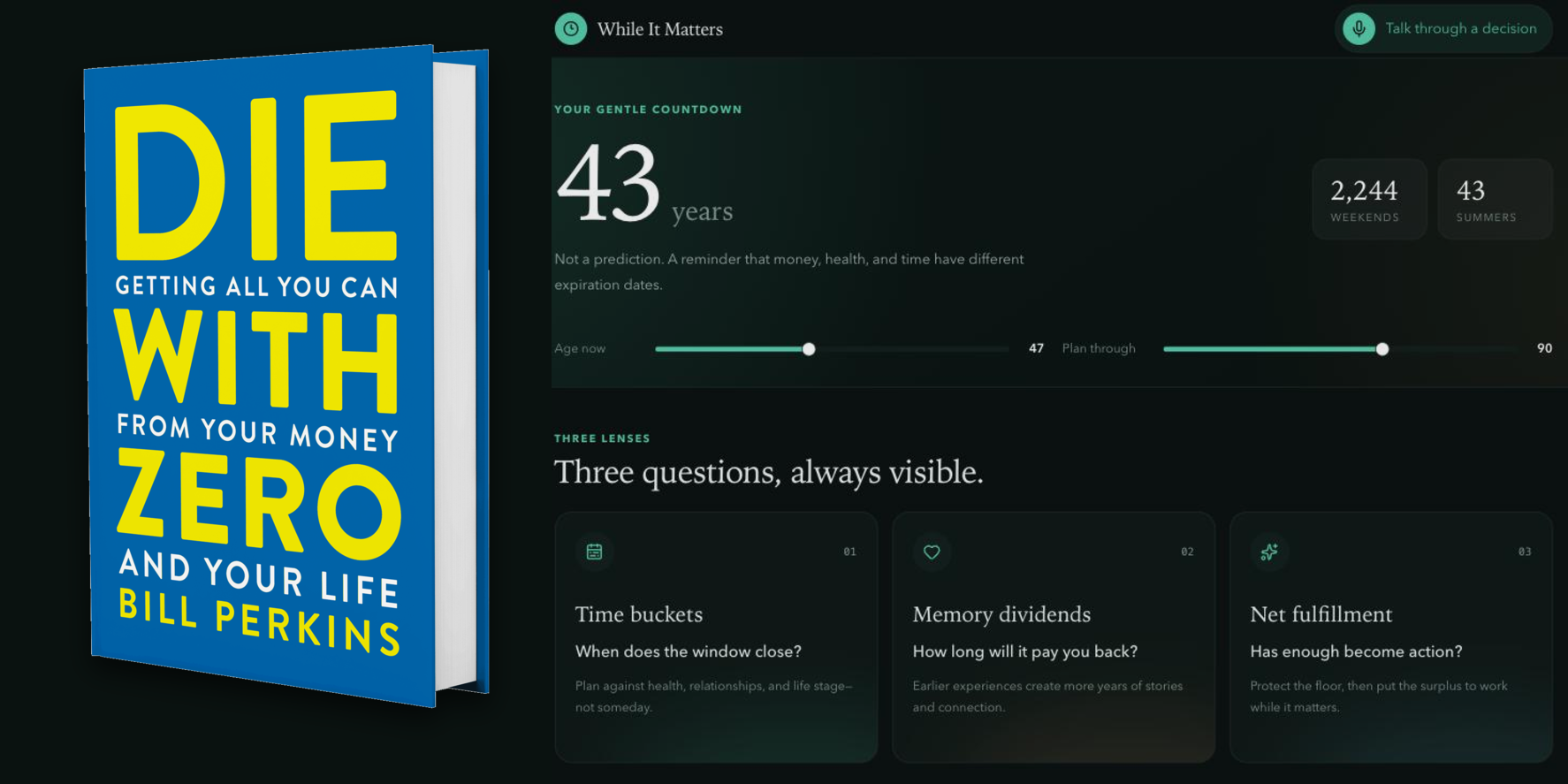1568x784 pixels.
Task: Click the Time buckets card heading
Action: [x=639, y=614]
